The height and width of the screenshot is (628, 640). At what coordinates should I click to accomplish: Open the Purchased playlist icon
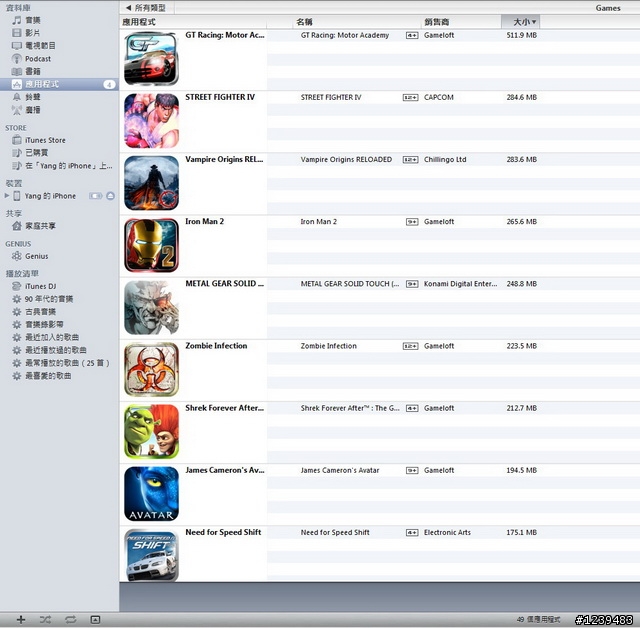pyautogui.click(x=17, y=153)
